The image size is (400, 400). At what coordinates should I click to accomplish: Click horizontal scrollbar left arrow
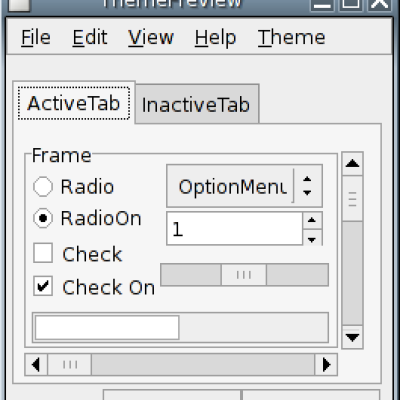tap(36, 364)
